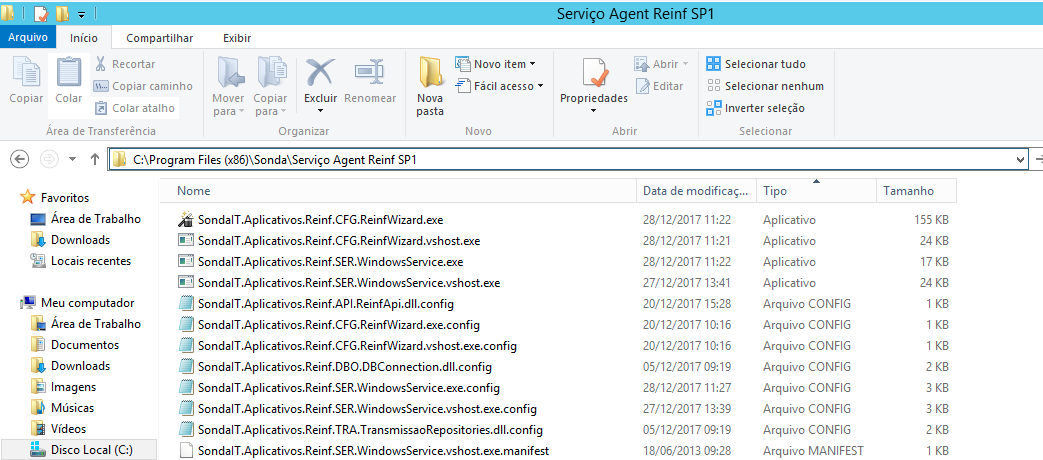Sort files by the Tamanho column
Image resolution: width=1043 pixels, height=460 pixels.
coord(907,191)
